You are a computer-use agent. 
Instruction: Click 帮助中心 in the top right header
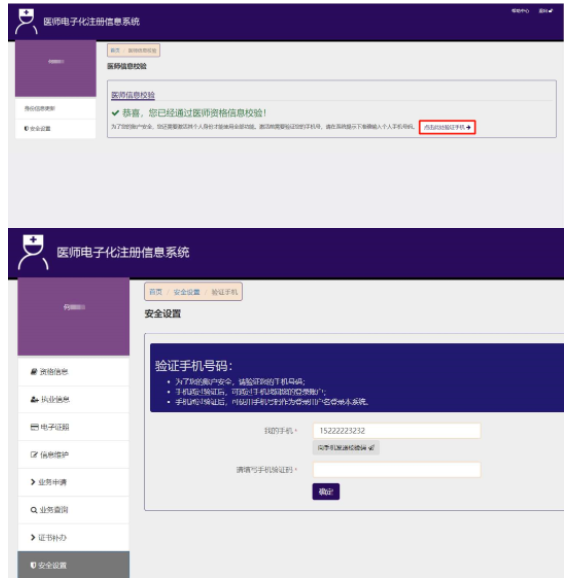coord(520,11)
